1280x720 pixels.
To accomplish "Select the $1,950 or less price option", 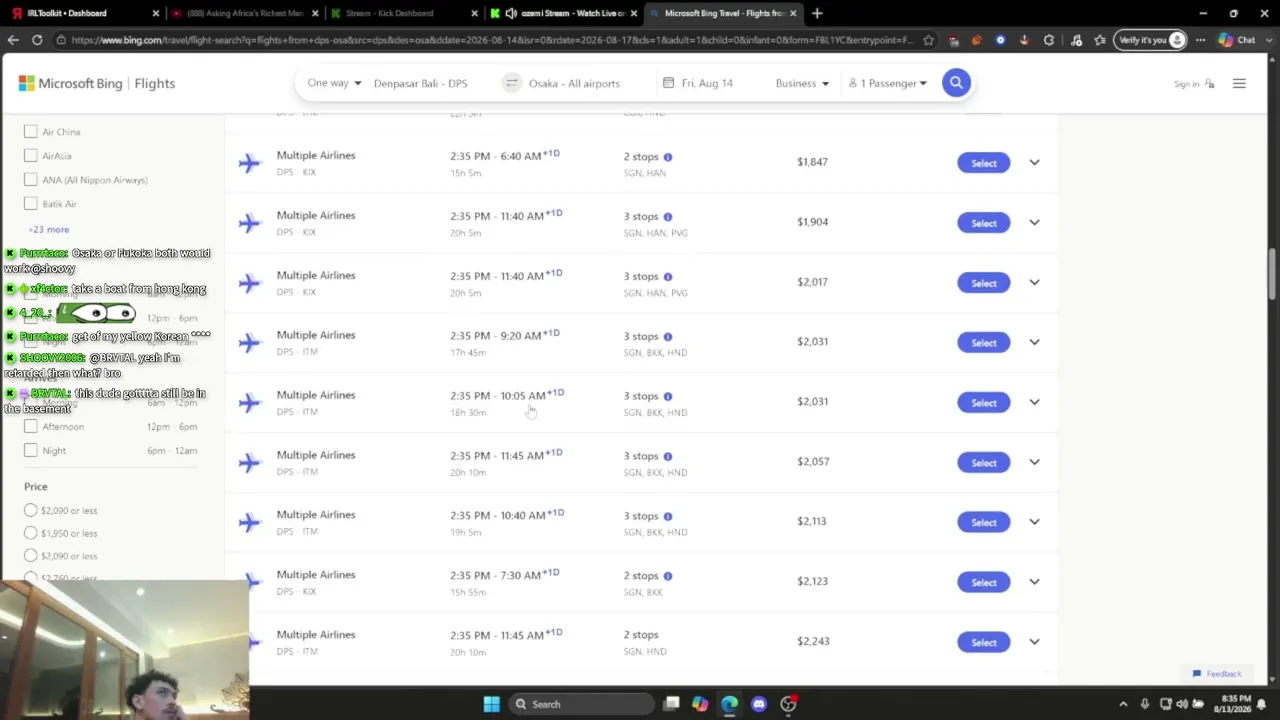I will (x=31, y=533).
